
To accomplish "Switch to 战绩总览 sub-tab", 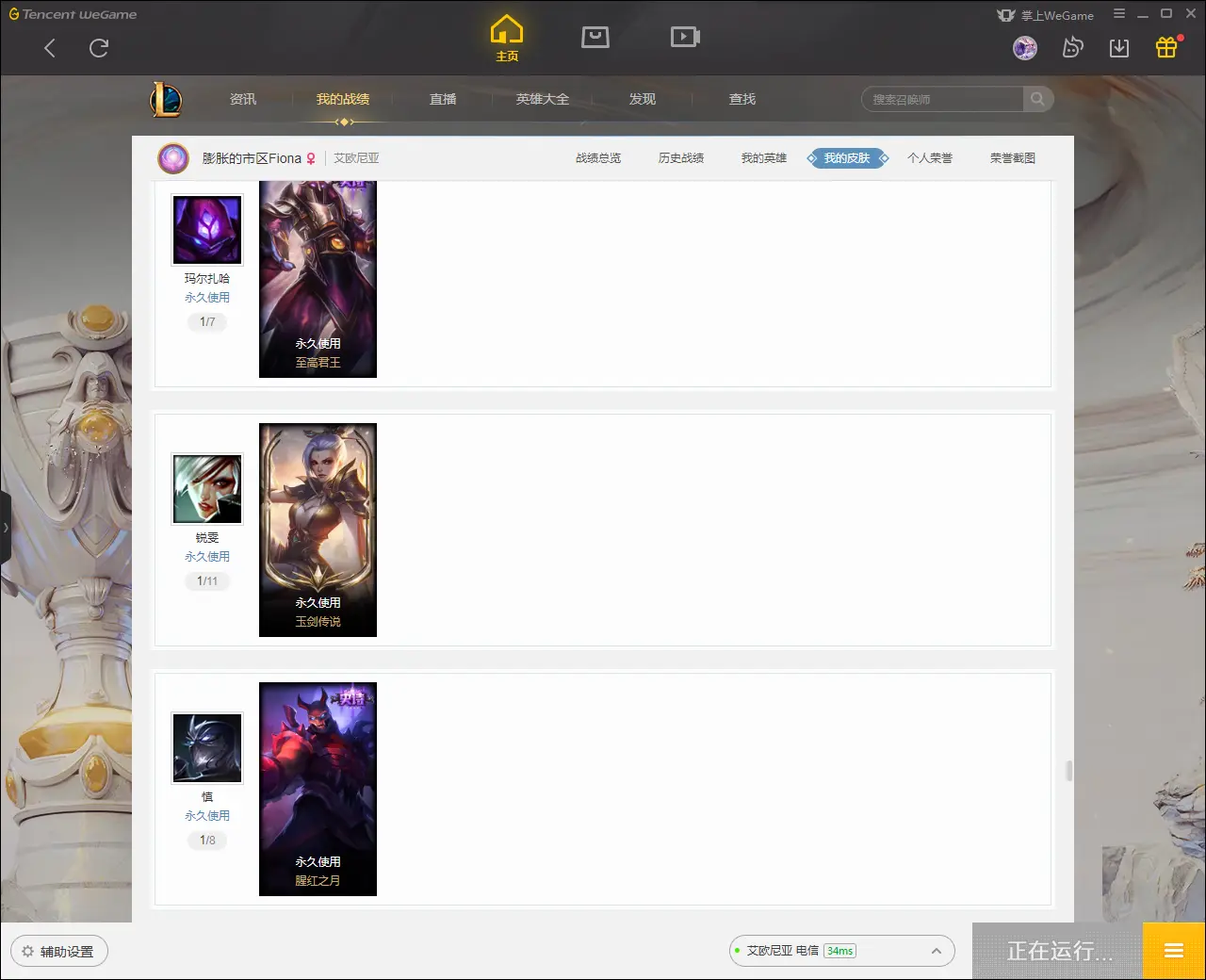I will tap(598, 158).
